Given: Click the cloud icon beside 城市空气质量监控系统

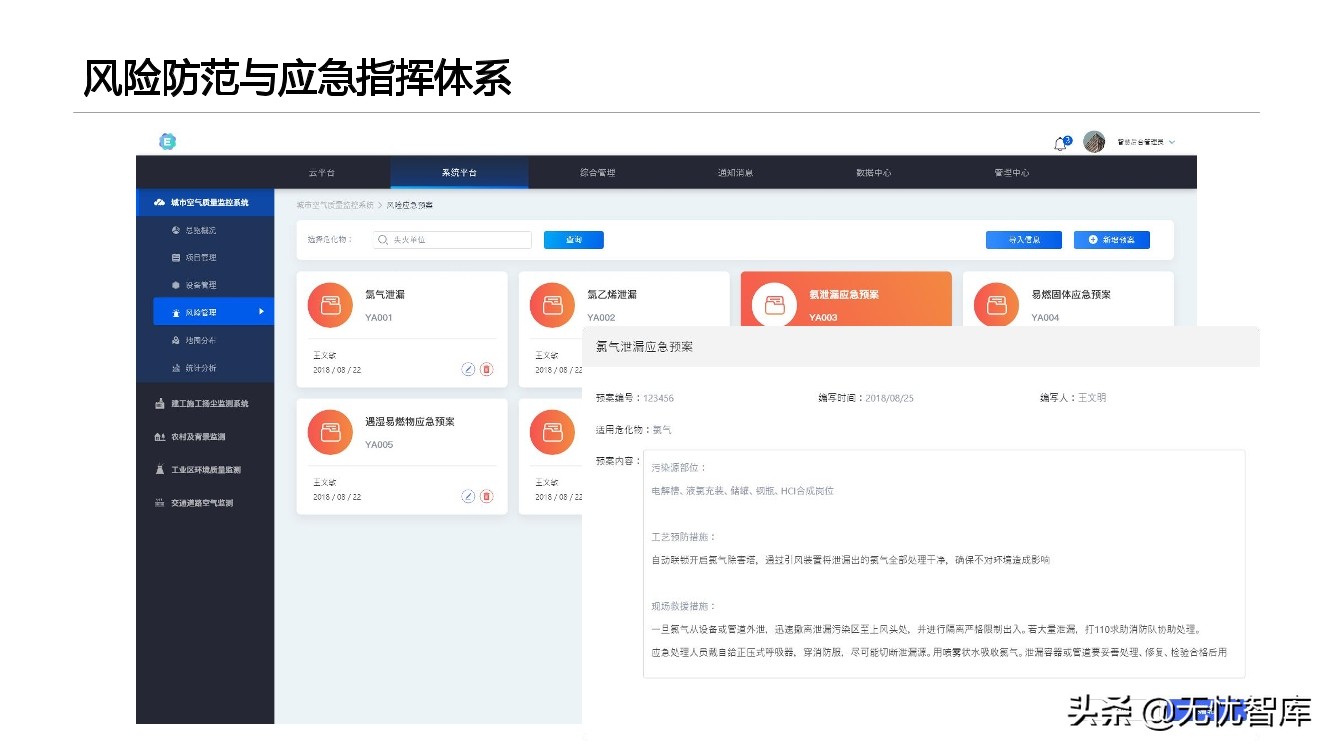Looking at the screenshot, I should pyautogui.click(x=159, y=203).
